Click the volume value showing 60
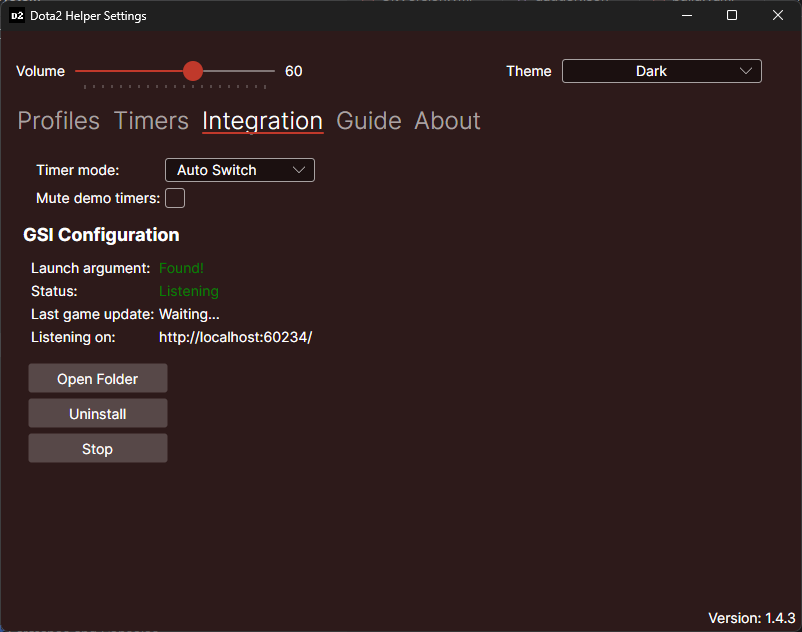 pyautogui.click(x=293, y=71)
